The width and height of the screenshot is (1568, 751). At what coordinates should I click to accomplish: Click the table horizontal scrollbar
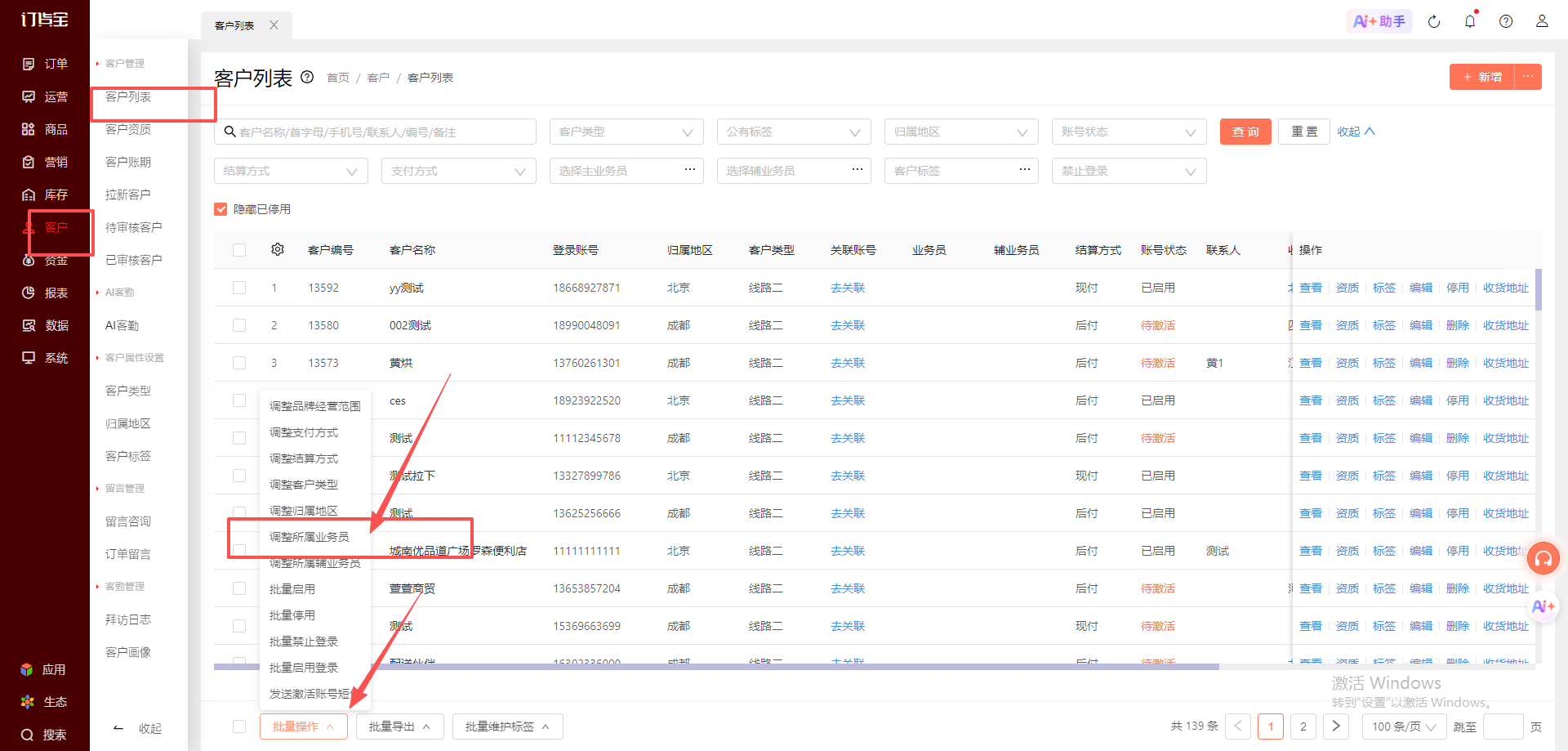[x=716, y=667]
